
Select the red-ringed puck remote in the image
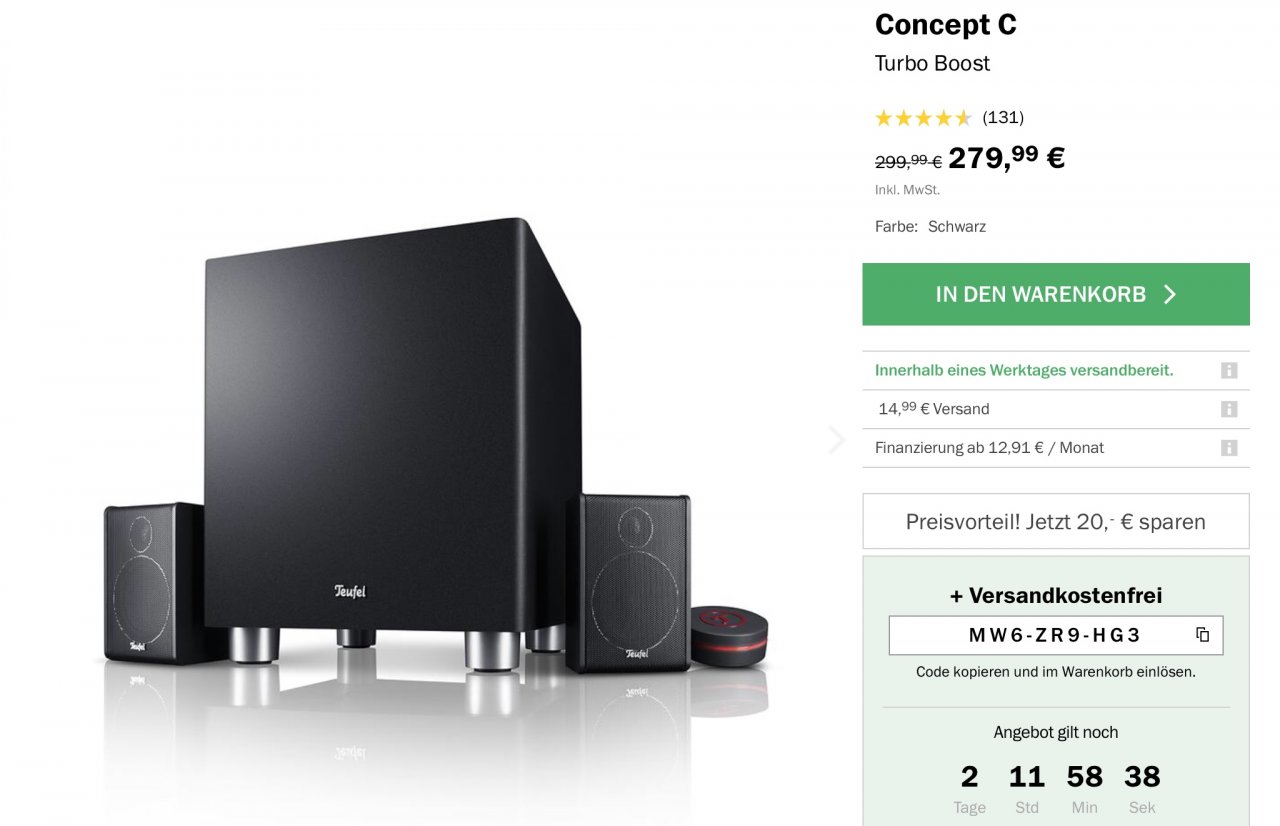pos(729,633)
